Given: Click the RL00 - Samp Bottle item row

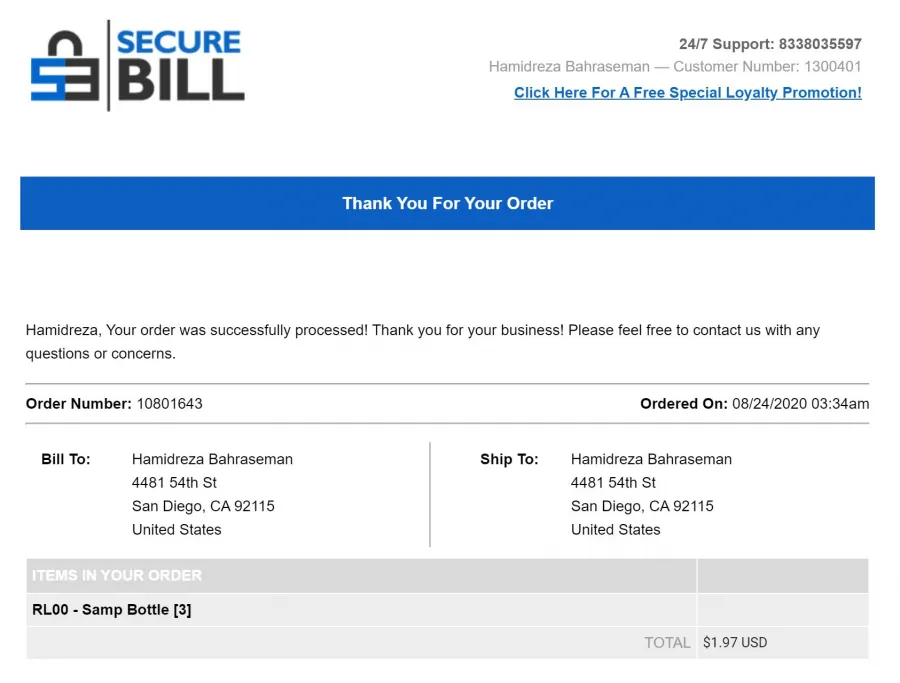Looking at the screenshot, I should [112, 610].
